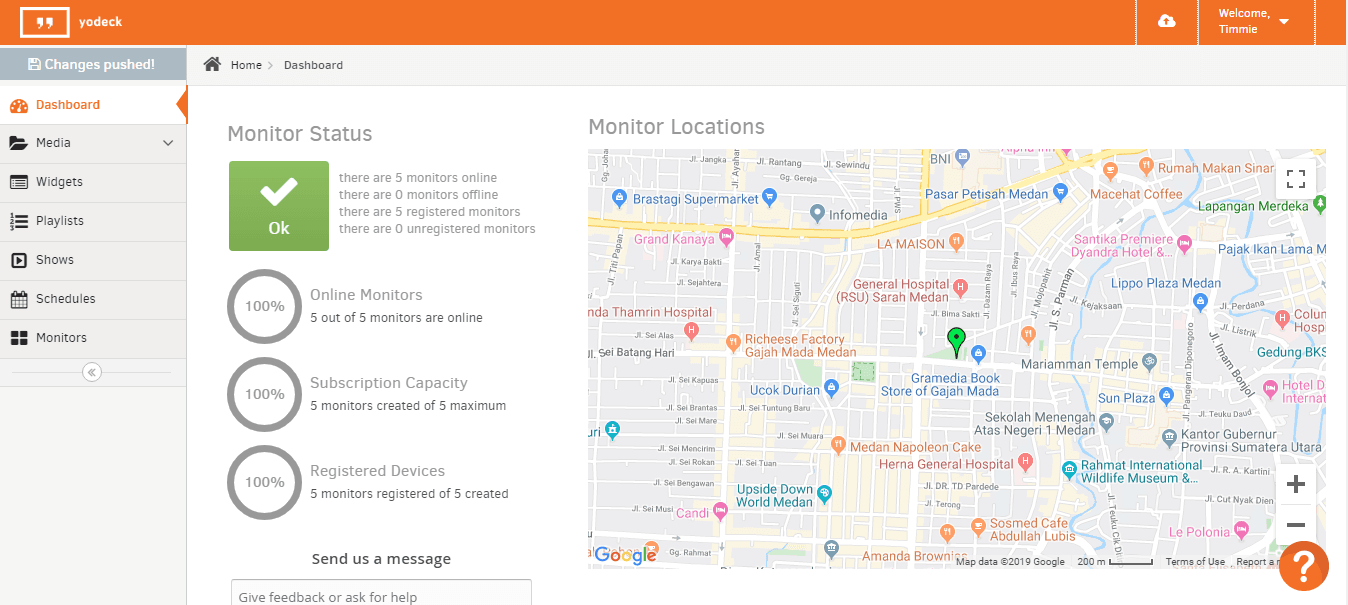1348x605 pixels.
Task: Collapse the sidebar with double-chevron button
Action: pos(92,372)
